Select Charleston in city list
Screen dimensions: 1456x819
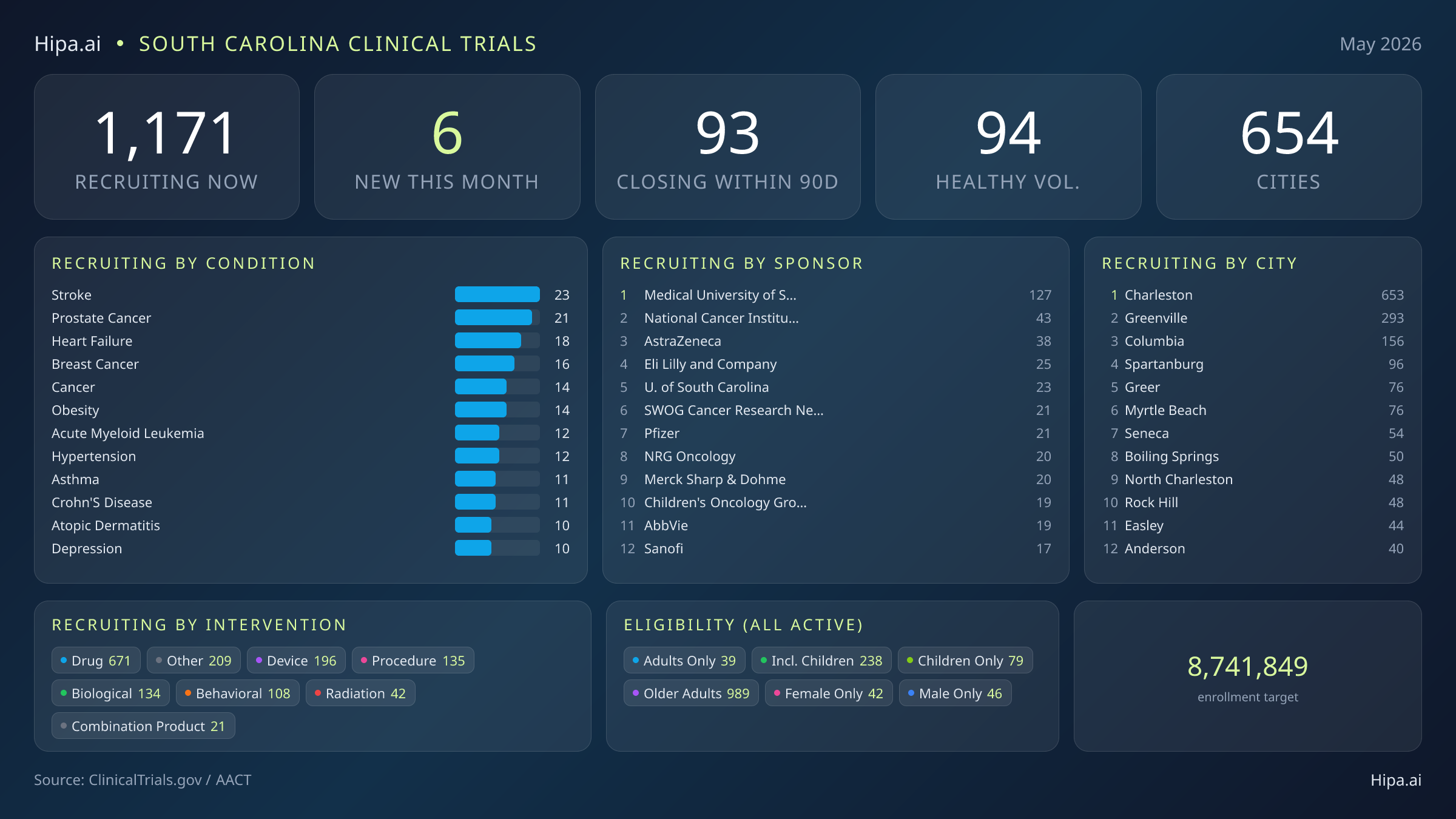[x=1253, y=295]
